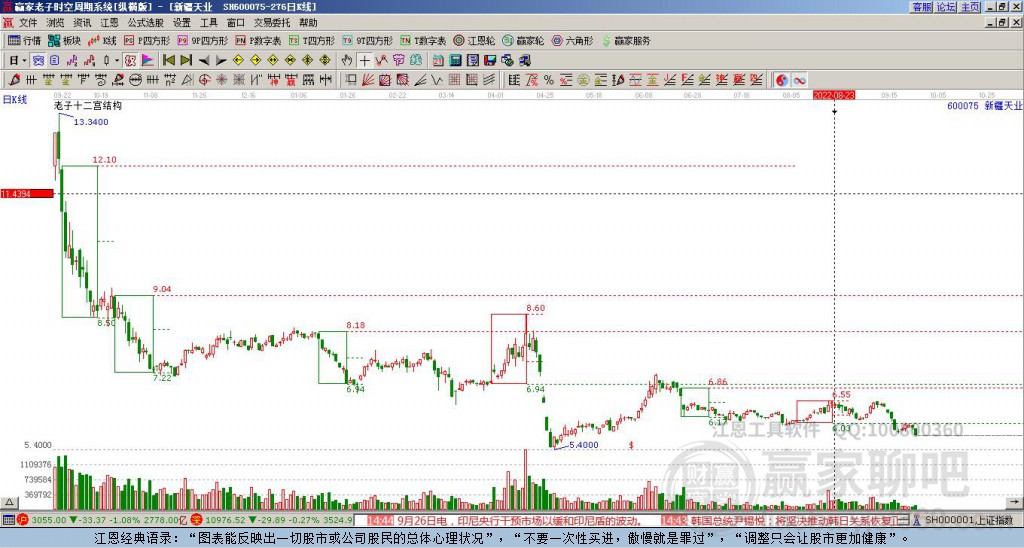
Task: Open 赢家服务 service
Action: [626, 40]
